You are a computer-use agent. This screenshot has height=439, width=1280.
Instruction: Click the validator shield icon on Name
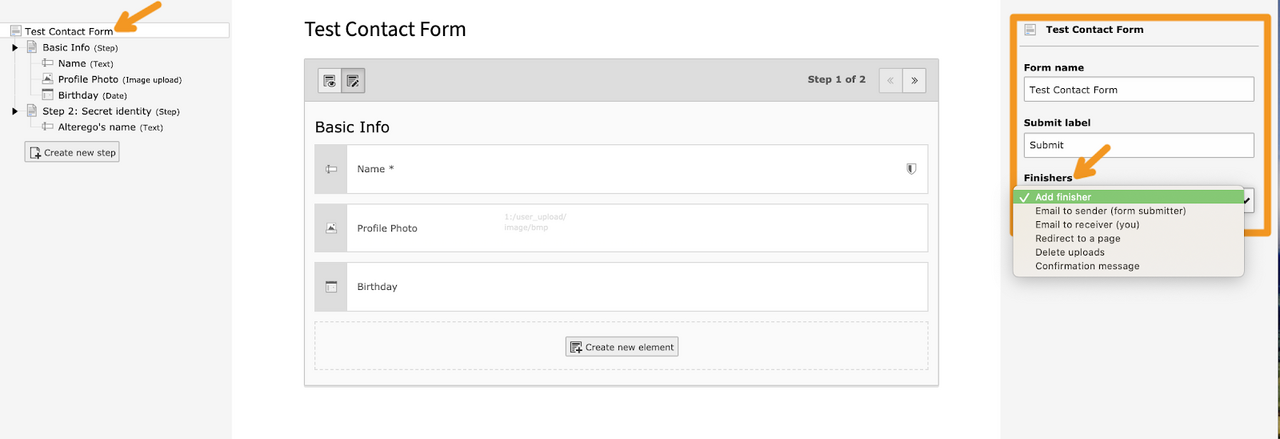click(910, 169)
